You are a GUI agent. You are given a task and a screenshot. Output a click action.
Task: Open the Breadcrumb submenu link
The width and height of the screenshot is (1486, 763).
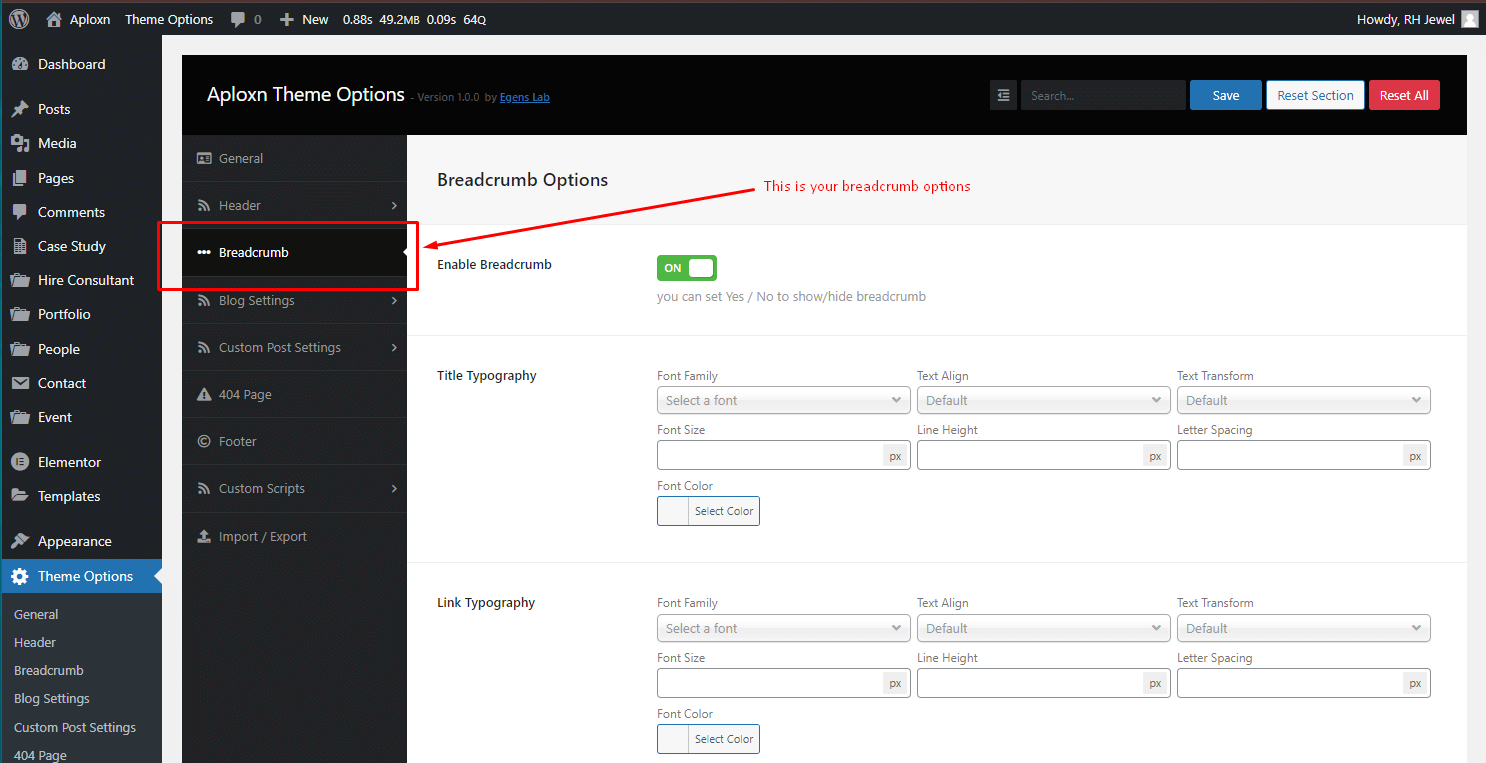49,670
